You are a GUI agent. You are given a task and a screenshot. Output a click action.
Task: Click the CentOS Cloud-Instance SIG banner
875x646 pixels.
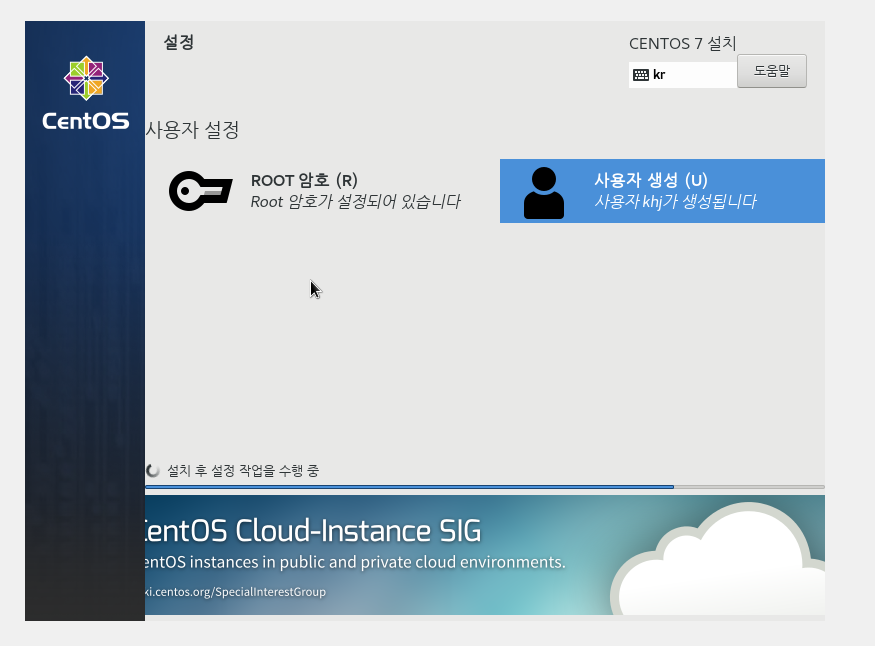click(x=485, y=555)
